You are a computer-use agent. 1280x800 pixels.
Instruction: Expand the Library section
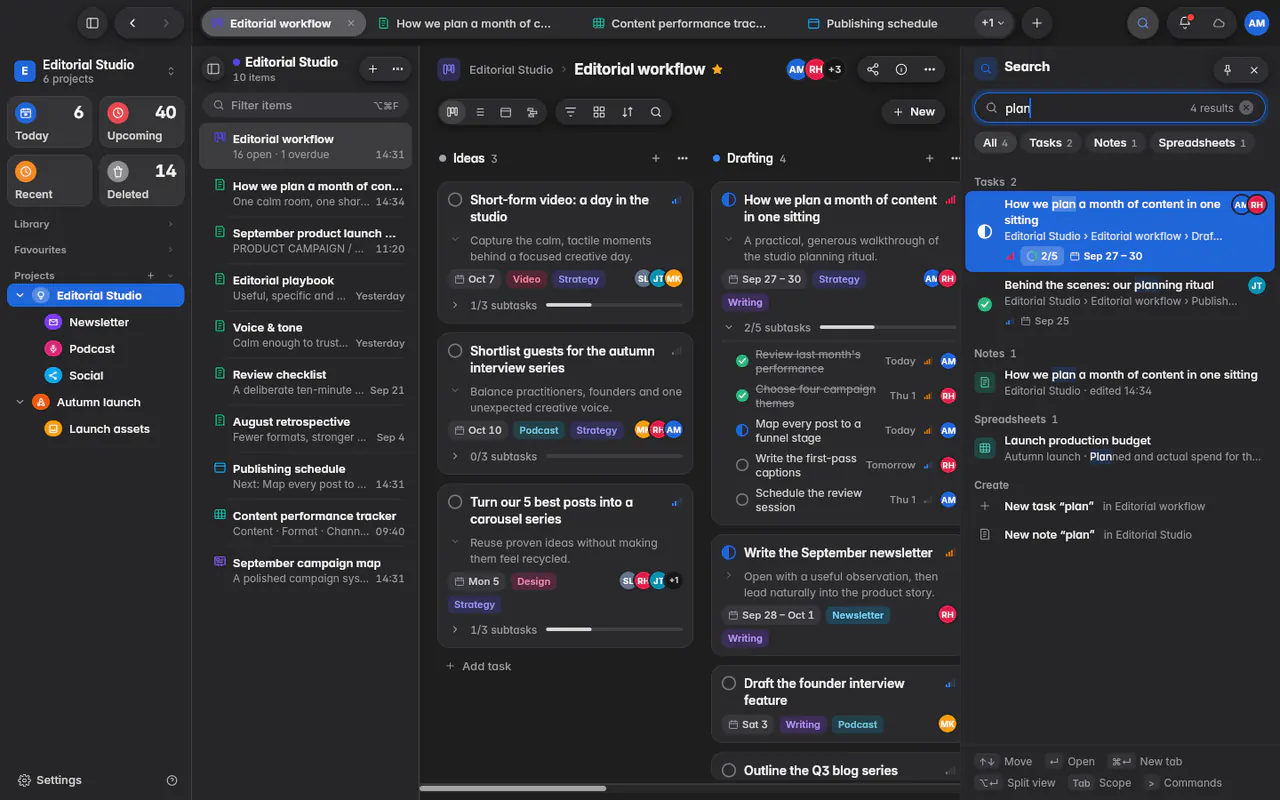(x=170, y=224)
